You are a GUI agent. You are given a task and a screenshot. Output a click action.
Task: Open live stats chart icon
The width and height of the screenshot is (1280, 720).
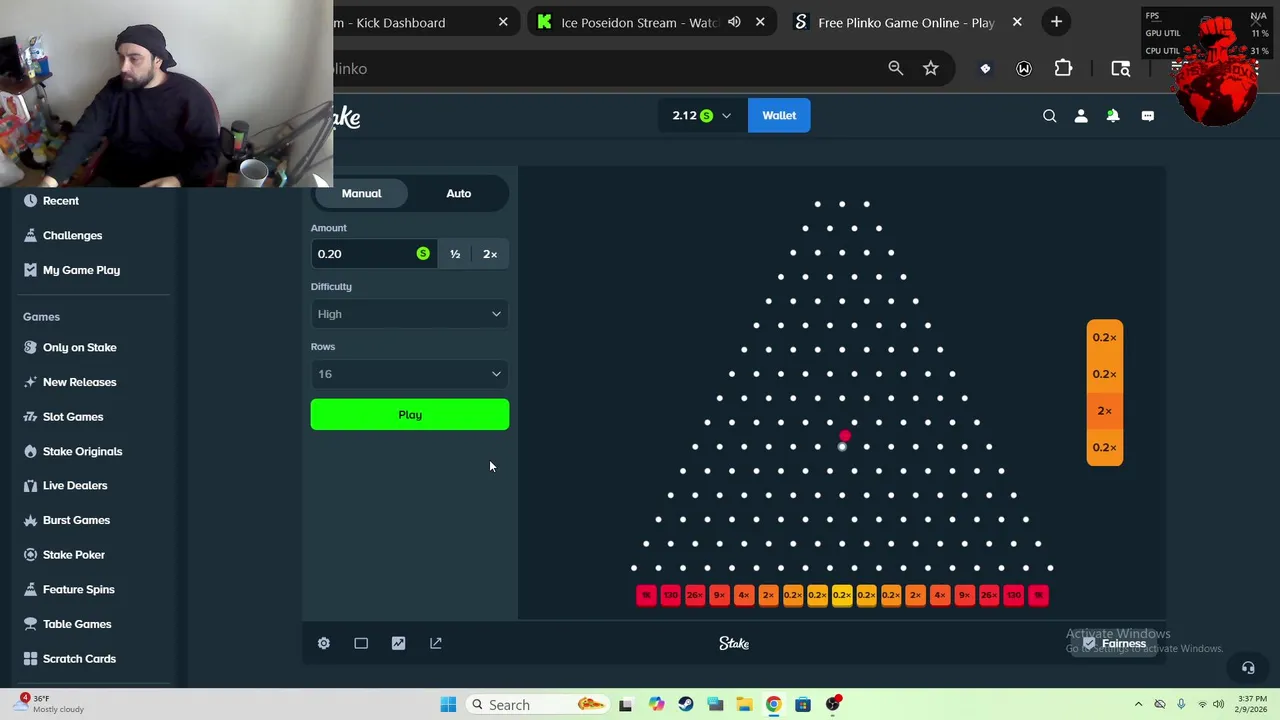[398, 643]
